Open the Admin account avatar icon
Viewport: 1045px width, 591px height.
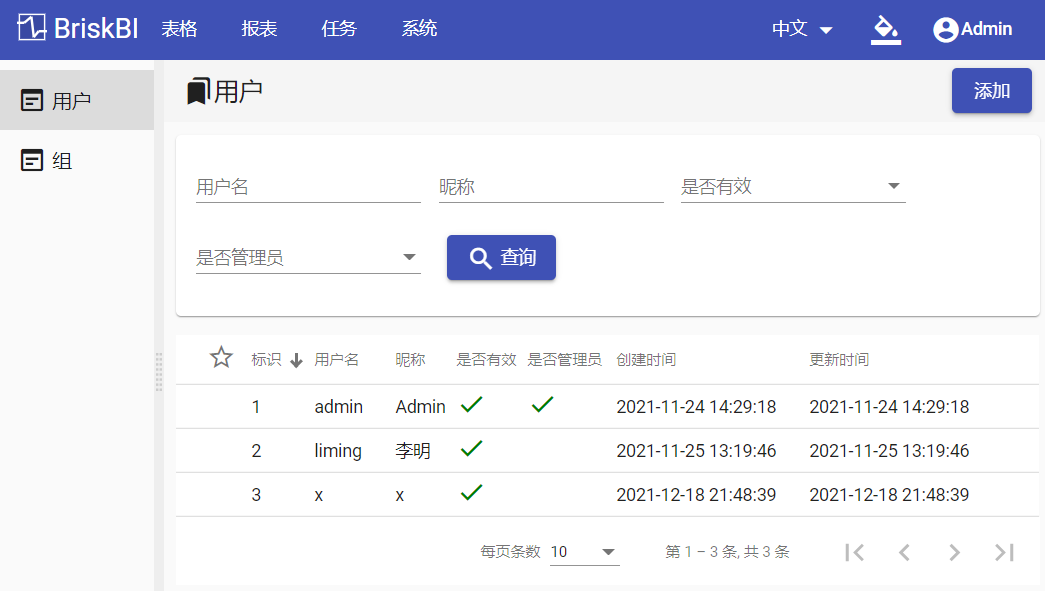pos(945,29)
